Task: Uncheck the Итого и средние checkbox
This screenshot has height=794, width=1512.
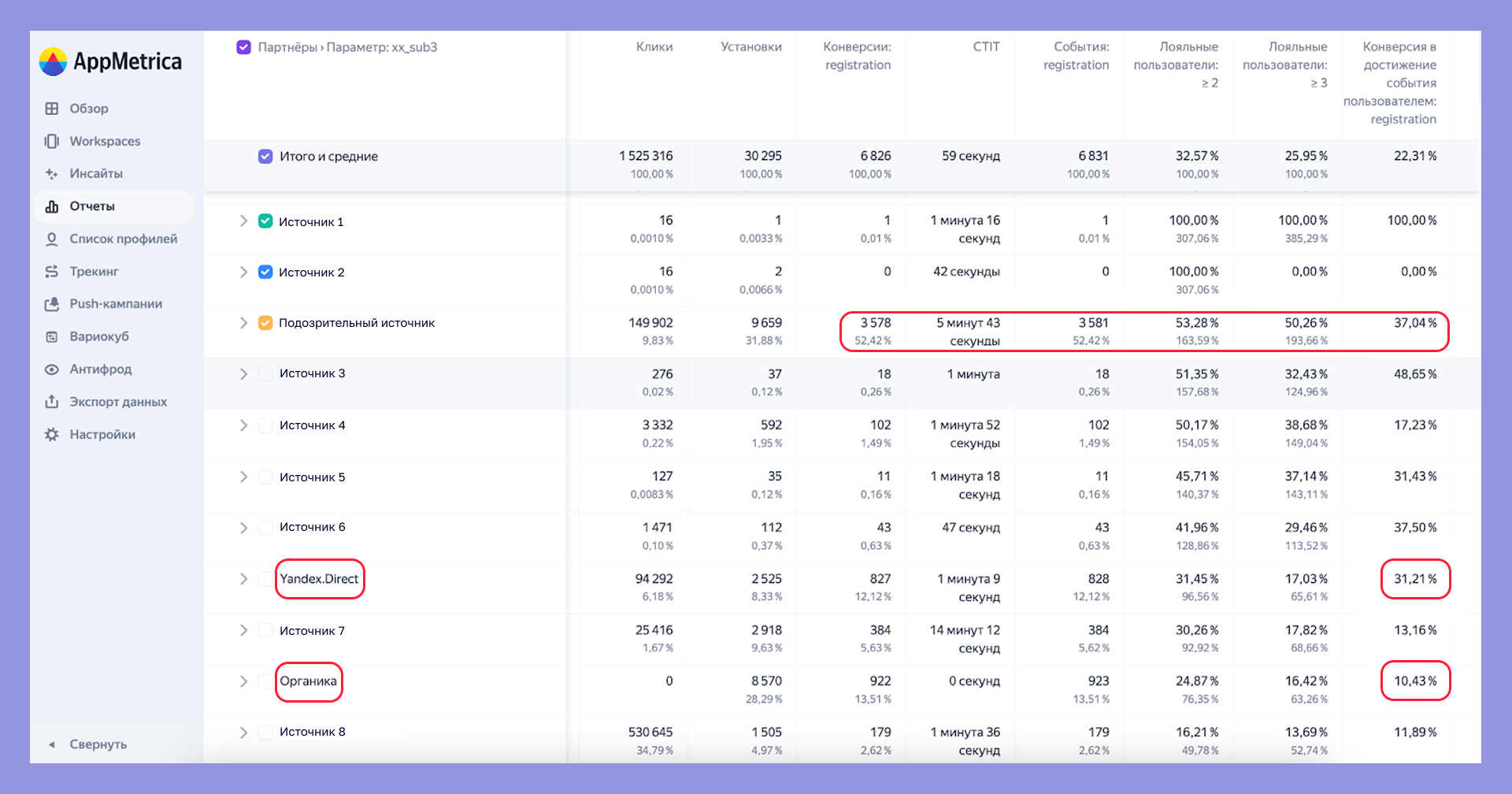Action: (265, 156)
